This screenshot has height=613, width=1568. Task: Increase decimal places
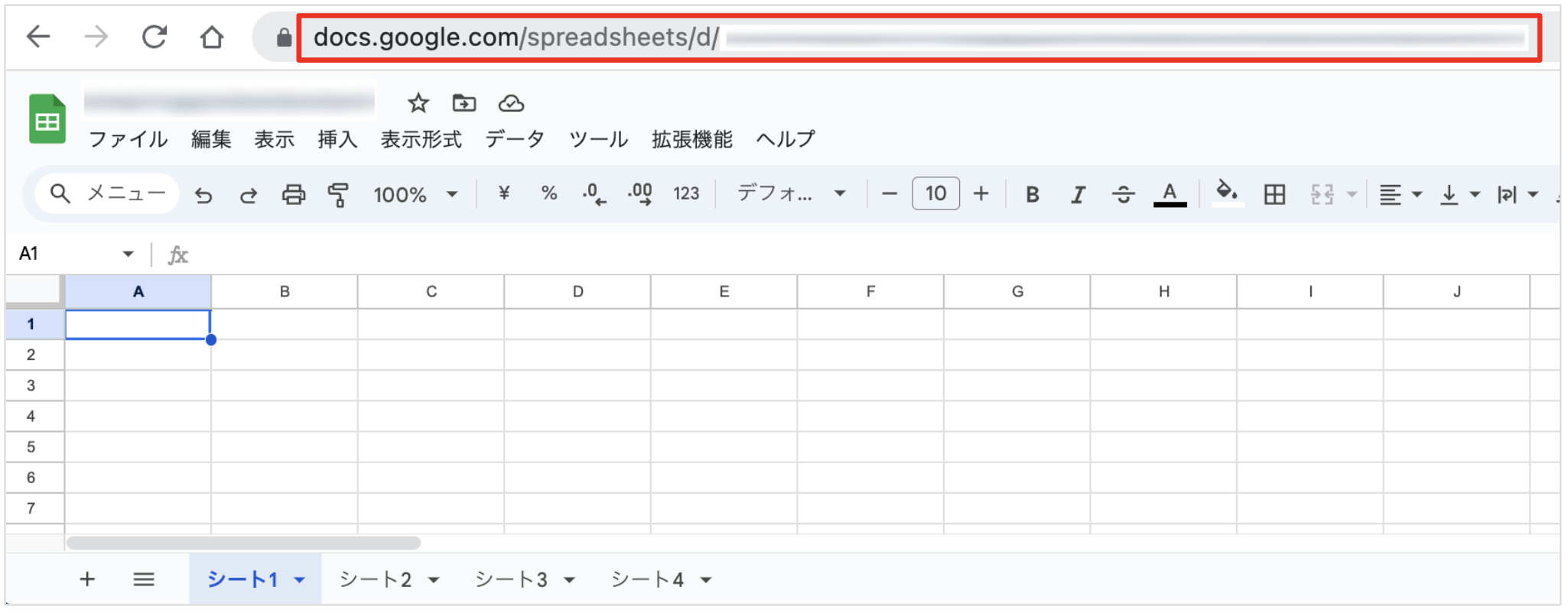click(x=640, y=194)
